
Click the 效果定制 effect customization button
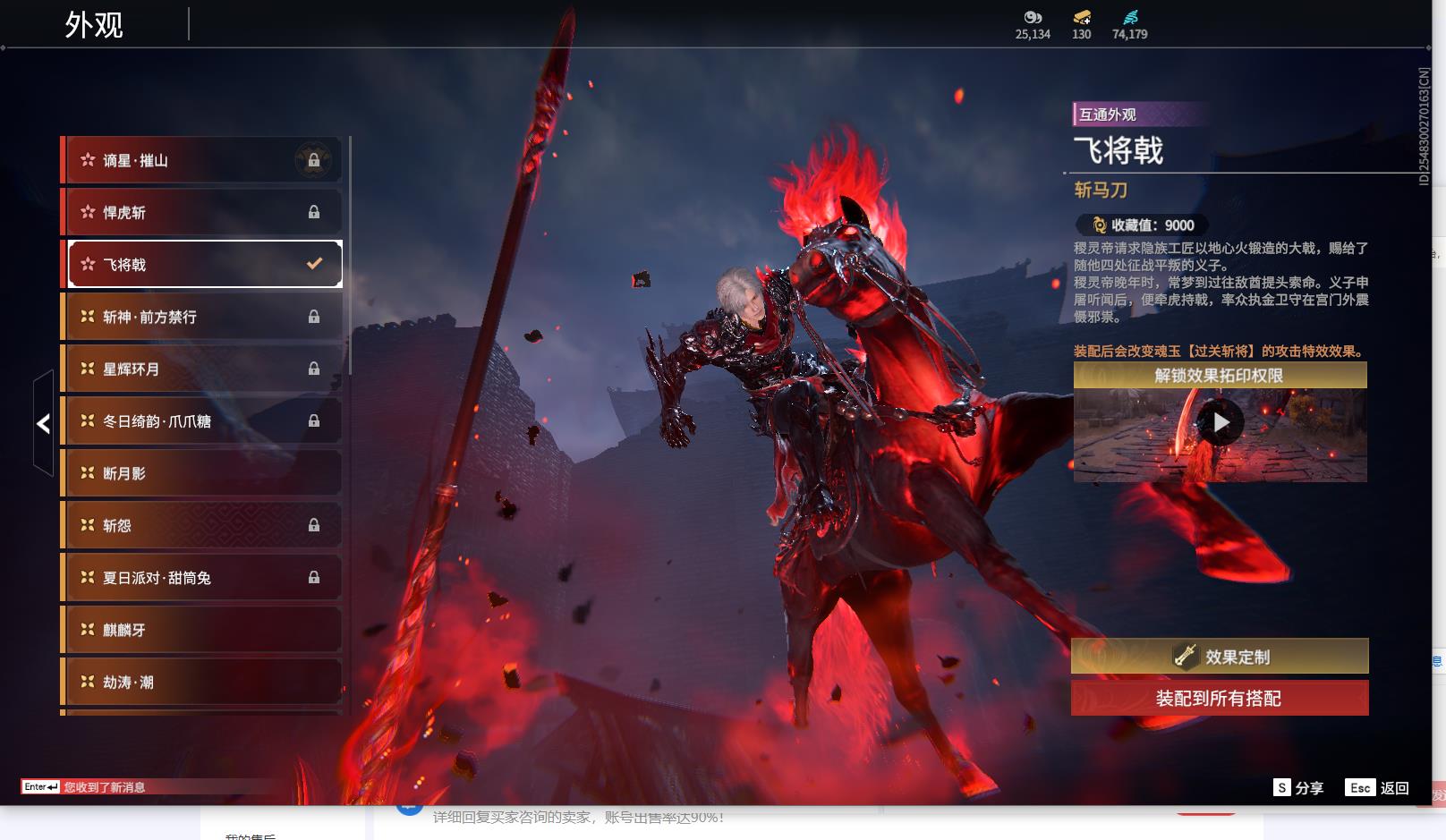(1220, 657)
